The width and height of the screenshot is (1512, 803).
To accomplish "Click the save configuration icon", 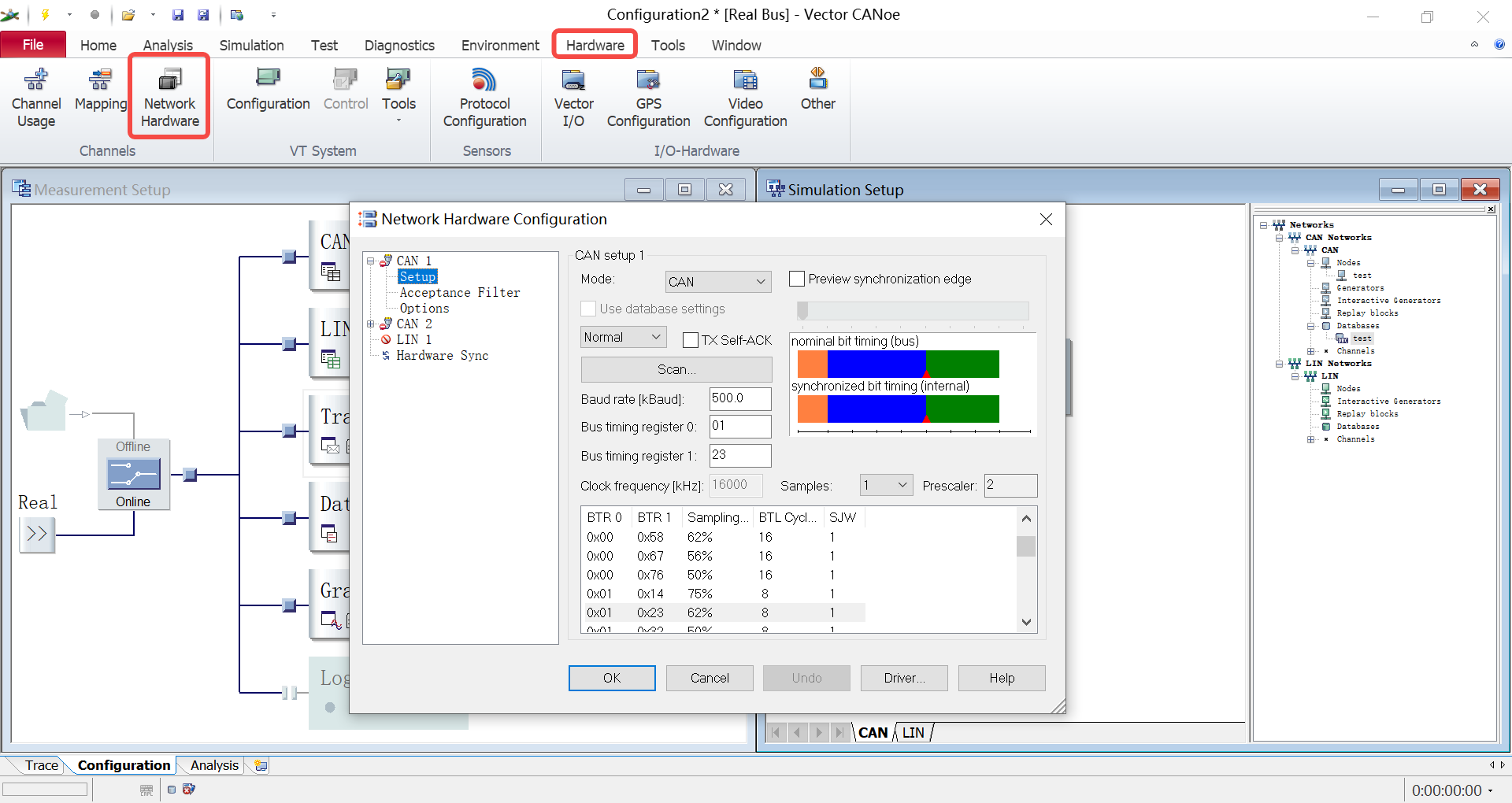I will point(178,14).
